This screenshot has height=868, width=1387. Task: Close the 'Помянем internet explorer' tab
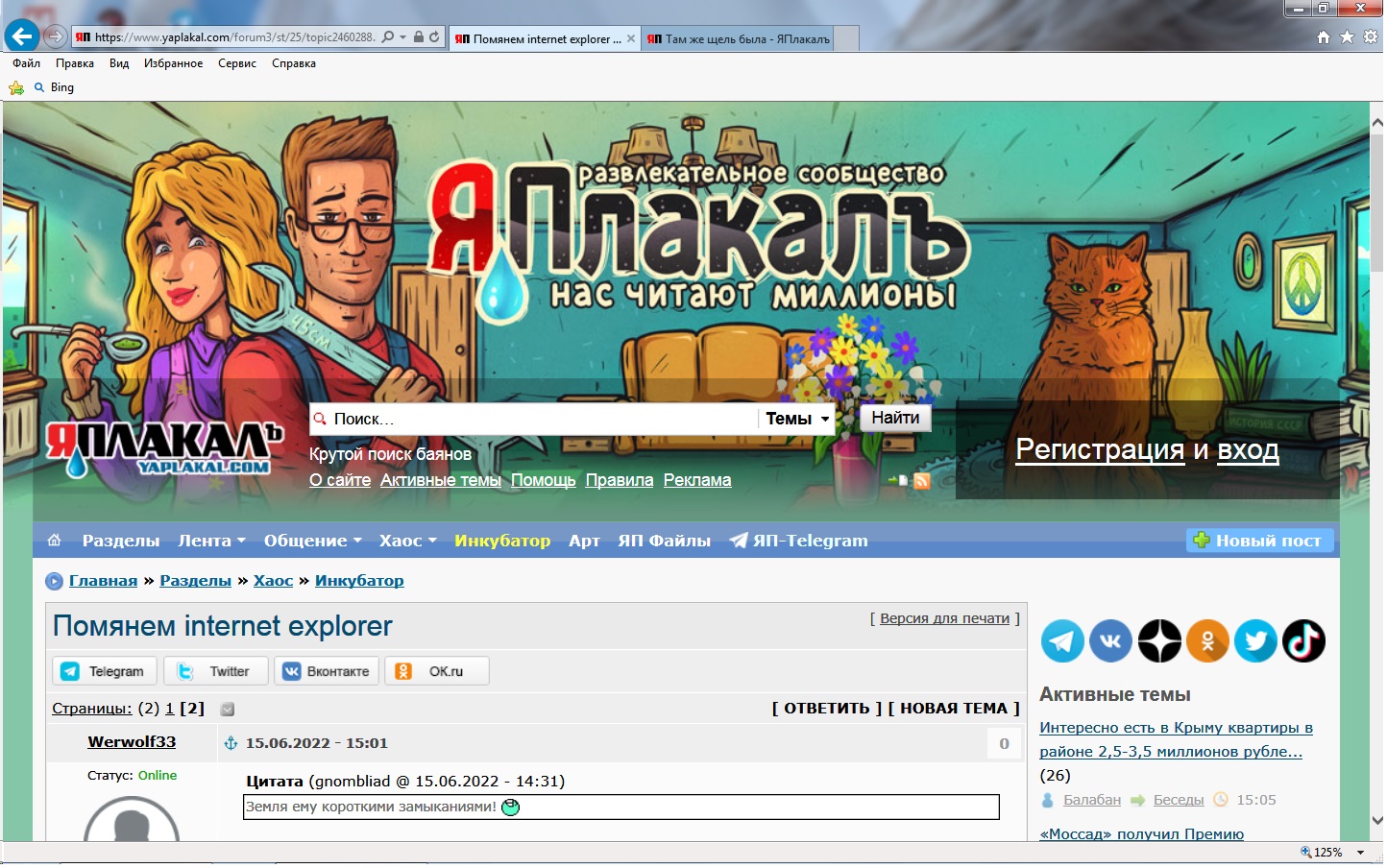pyautogui.click(x=631, y=39)
